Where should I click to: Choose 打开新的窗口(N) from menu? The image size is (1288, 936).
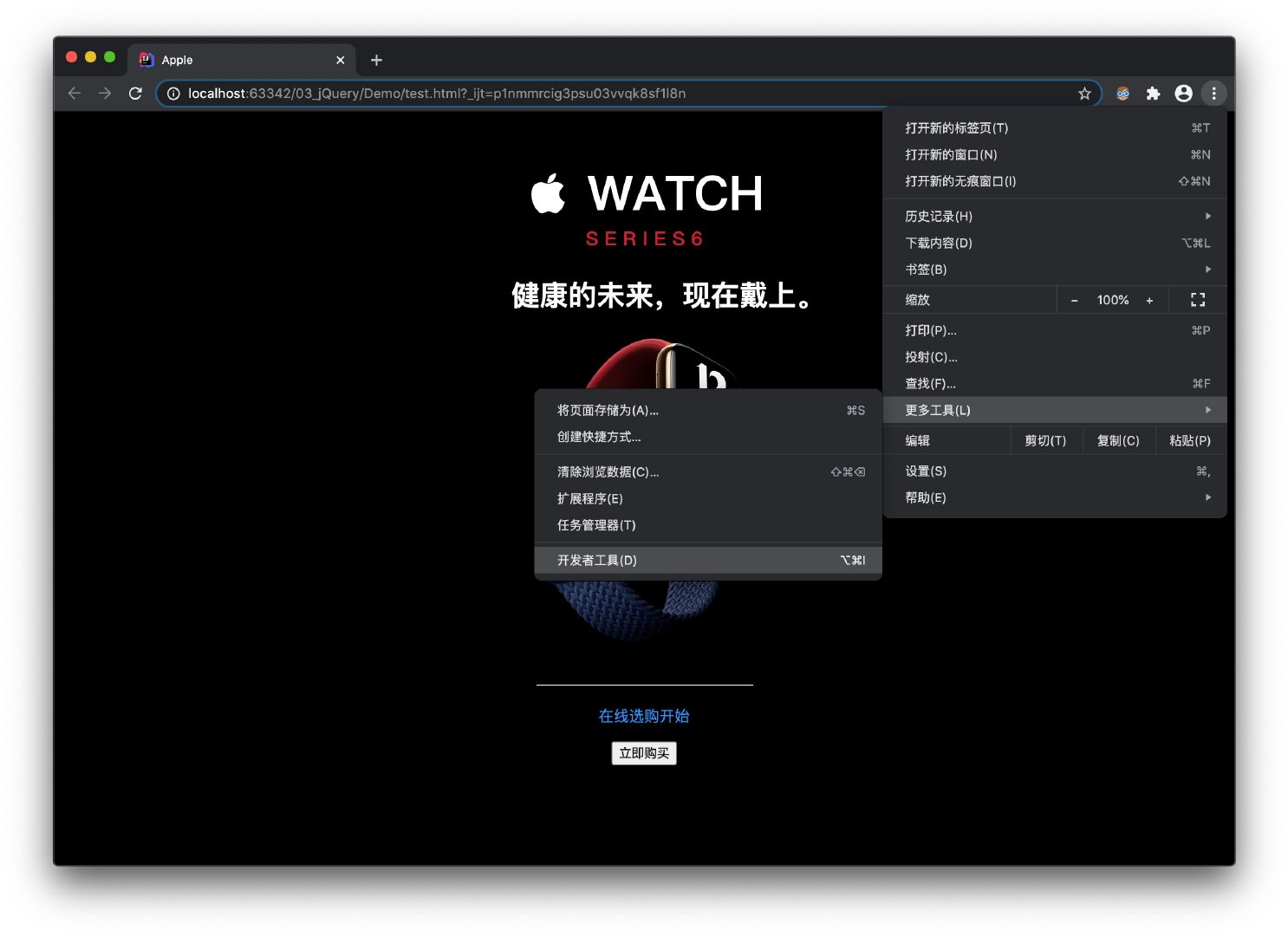click(x=1055, y=154)
